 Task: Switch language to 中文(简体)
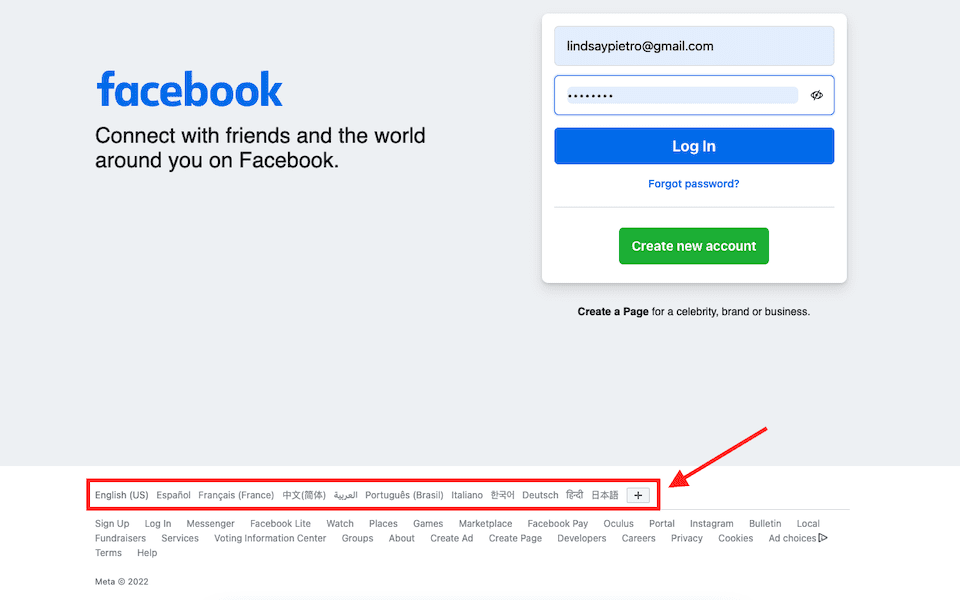[303, 494]
